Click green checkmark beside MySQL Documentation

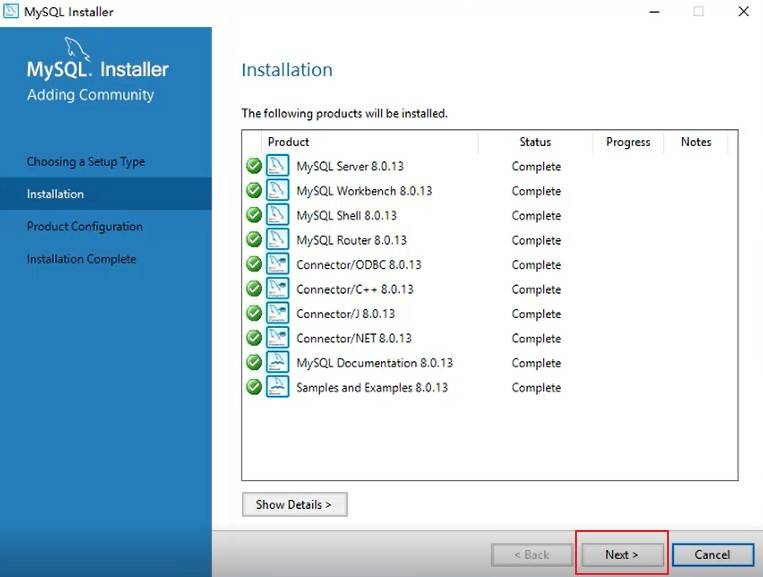point(254,362)
